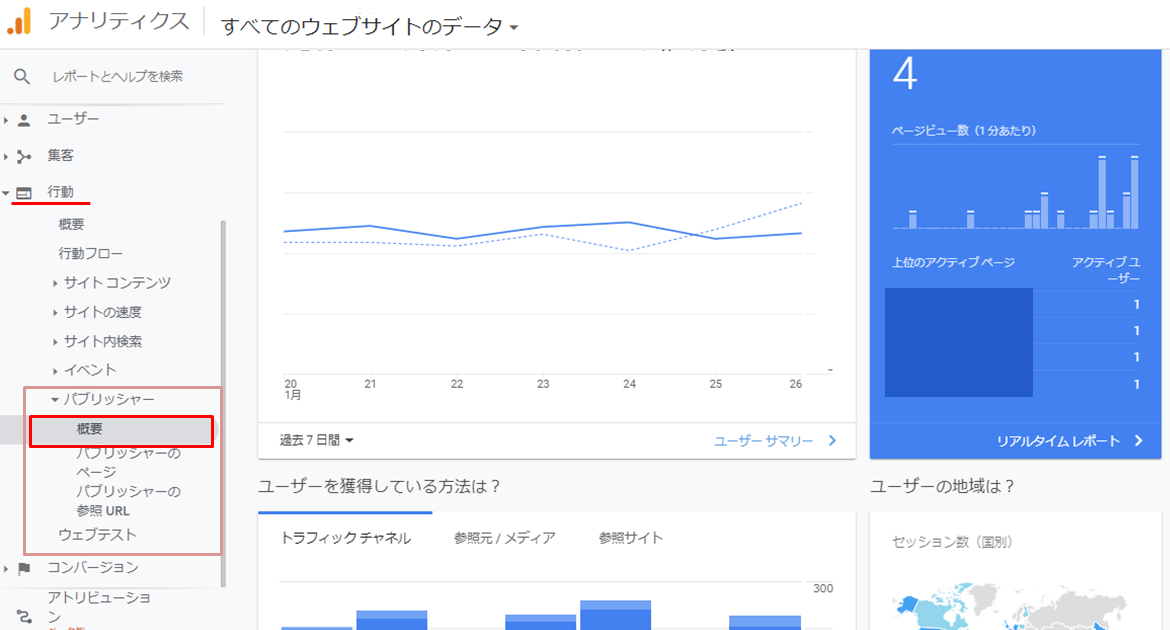This screenshot has width=1170, height=630.
Task: Expand the サイトの速度 submenu
Action: [55, 313]
